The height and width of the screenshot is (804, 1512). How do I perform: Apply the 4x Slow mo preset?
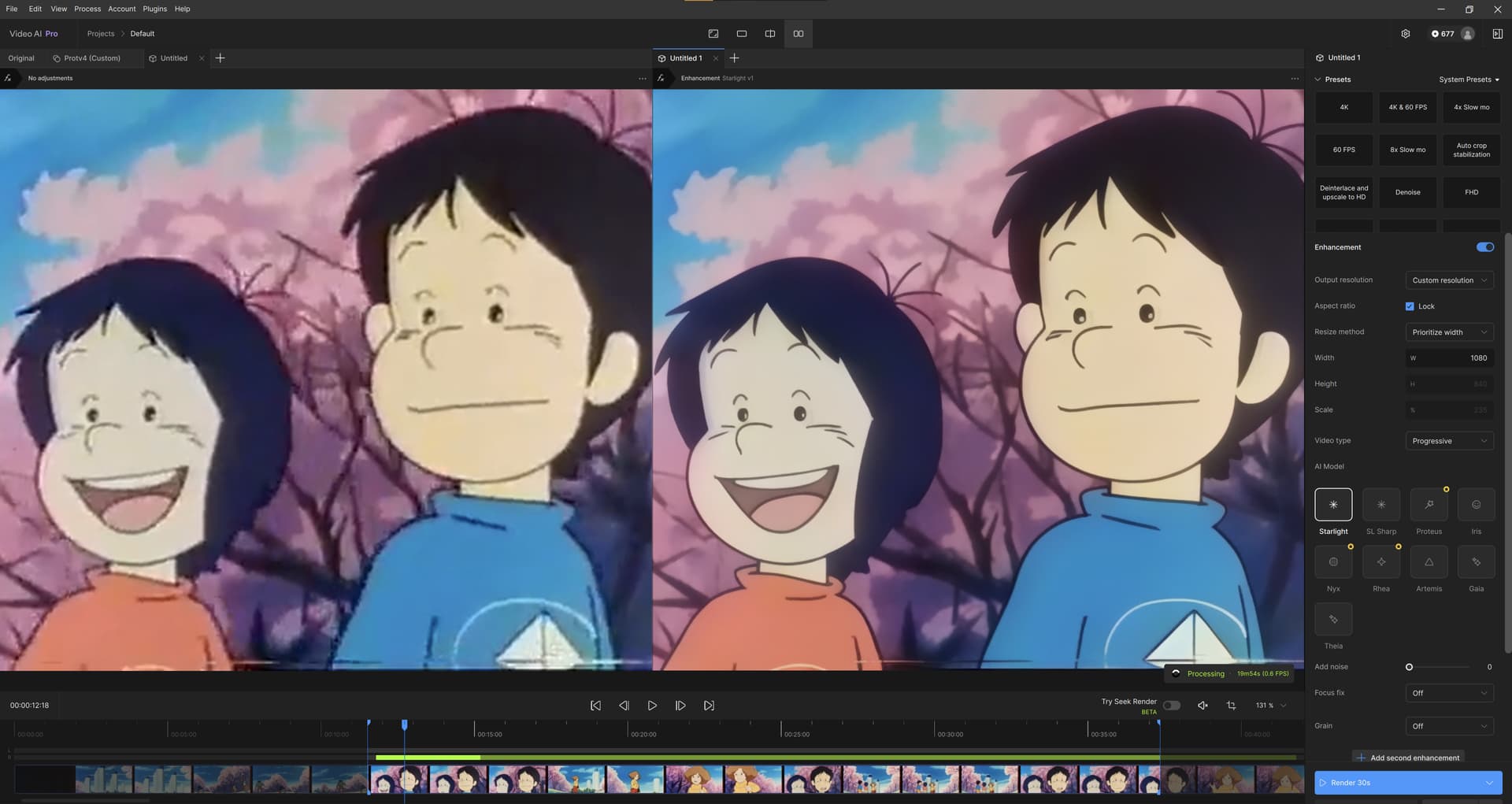point(1471,107)
